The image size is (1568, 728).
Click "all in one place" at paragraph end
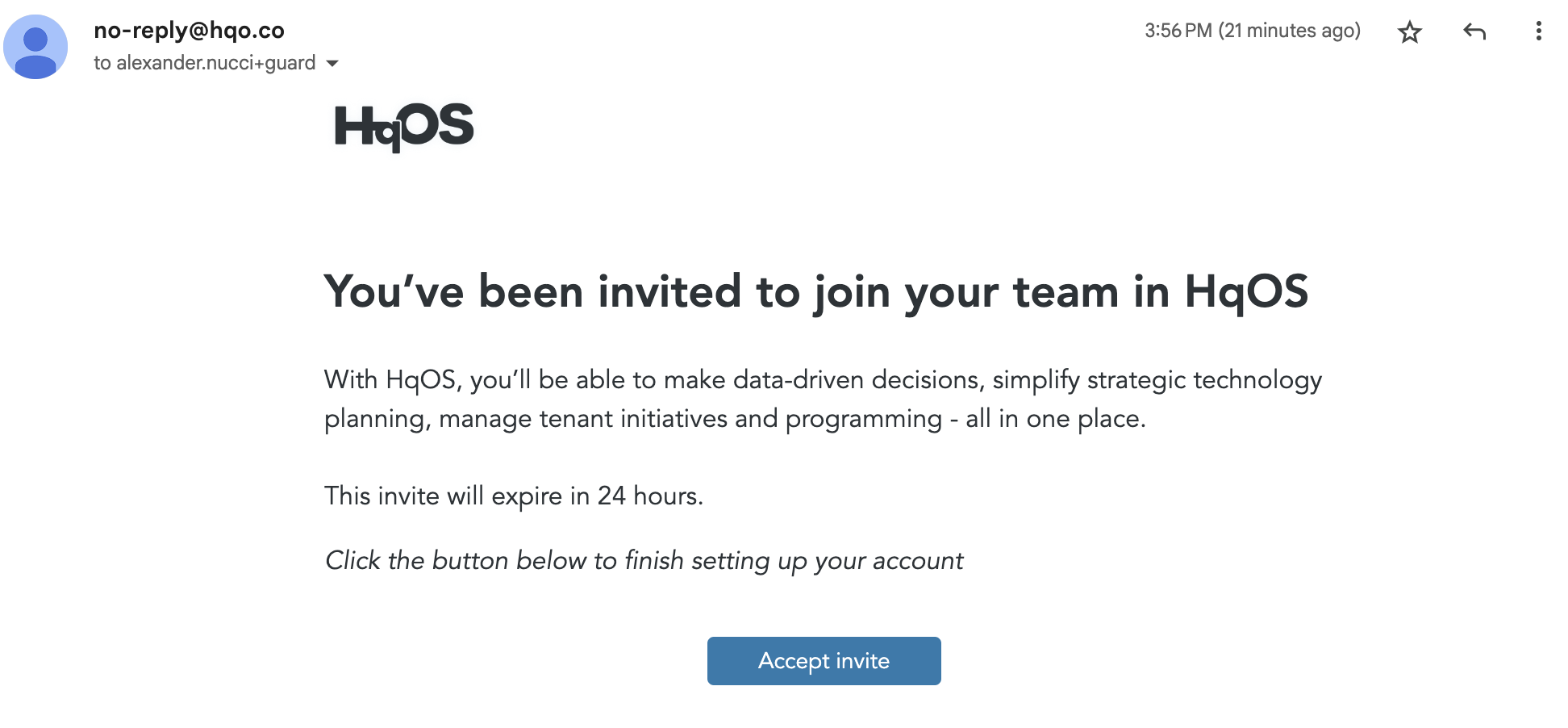click(x=1055, y=419)
